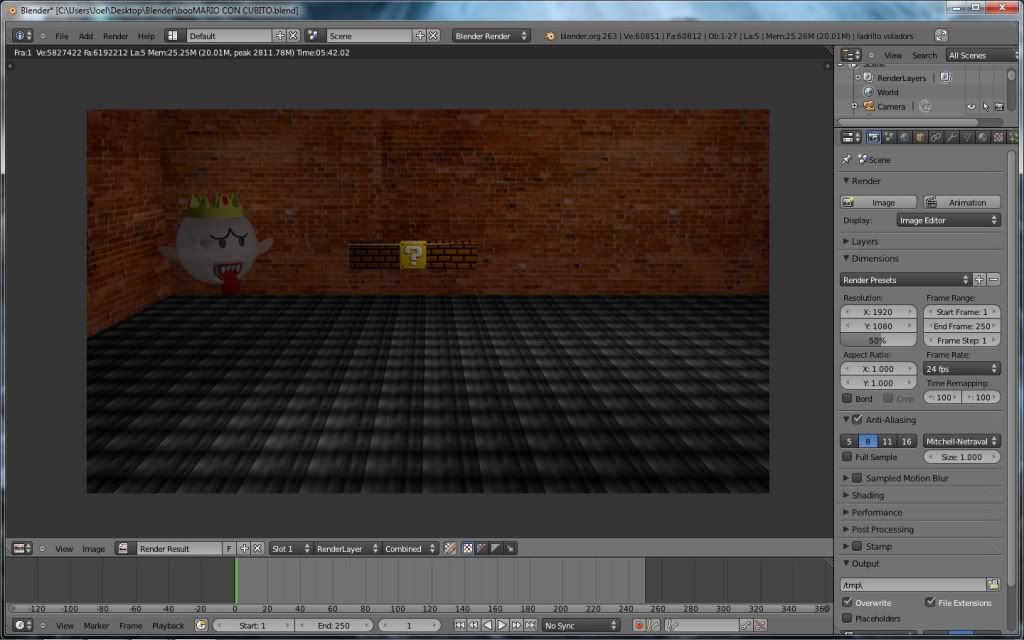This screenshot has width=1024, height=640.
Task: Select Render properties tab icon
Action: (x=873, y=137)
